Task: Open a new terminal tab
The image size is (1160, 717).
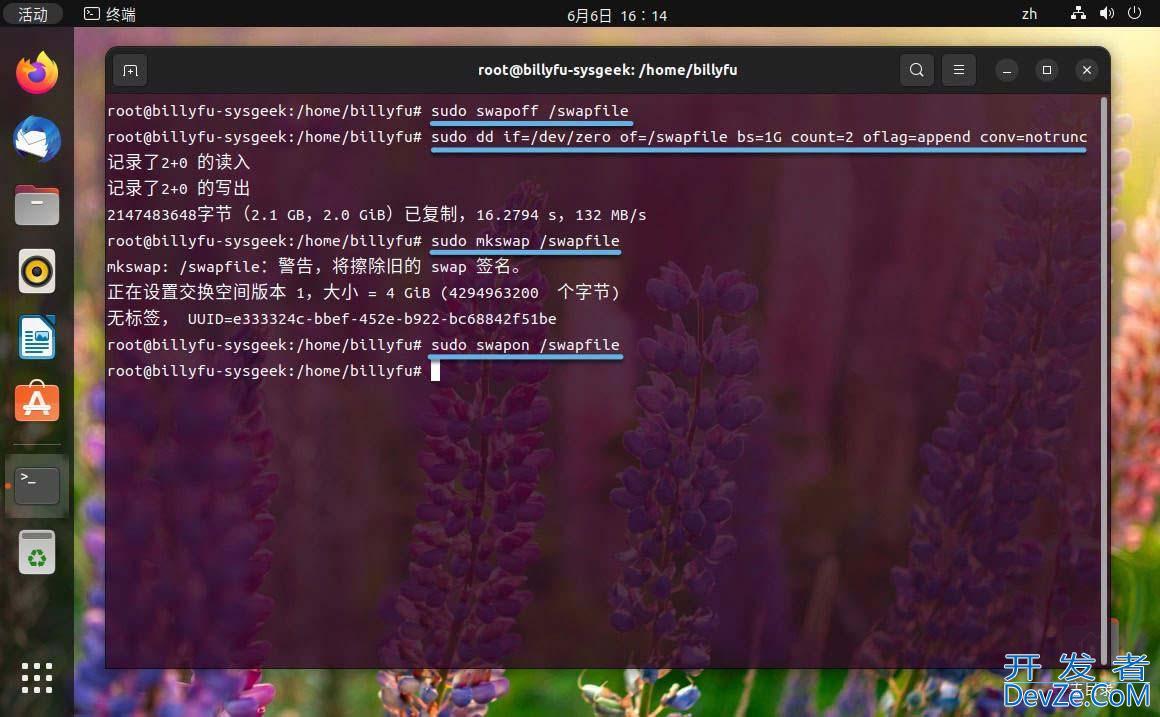Action: click(130, 70)
